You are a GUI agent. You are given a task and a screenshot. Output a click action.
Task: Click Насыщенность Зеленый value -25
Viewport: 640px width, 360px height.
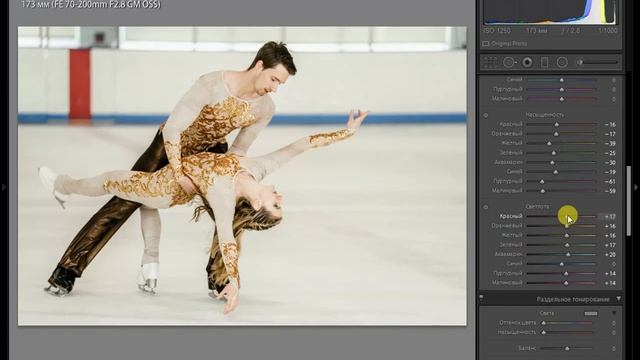click(610, 153)
